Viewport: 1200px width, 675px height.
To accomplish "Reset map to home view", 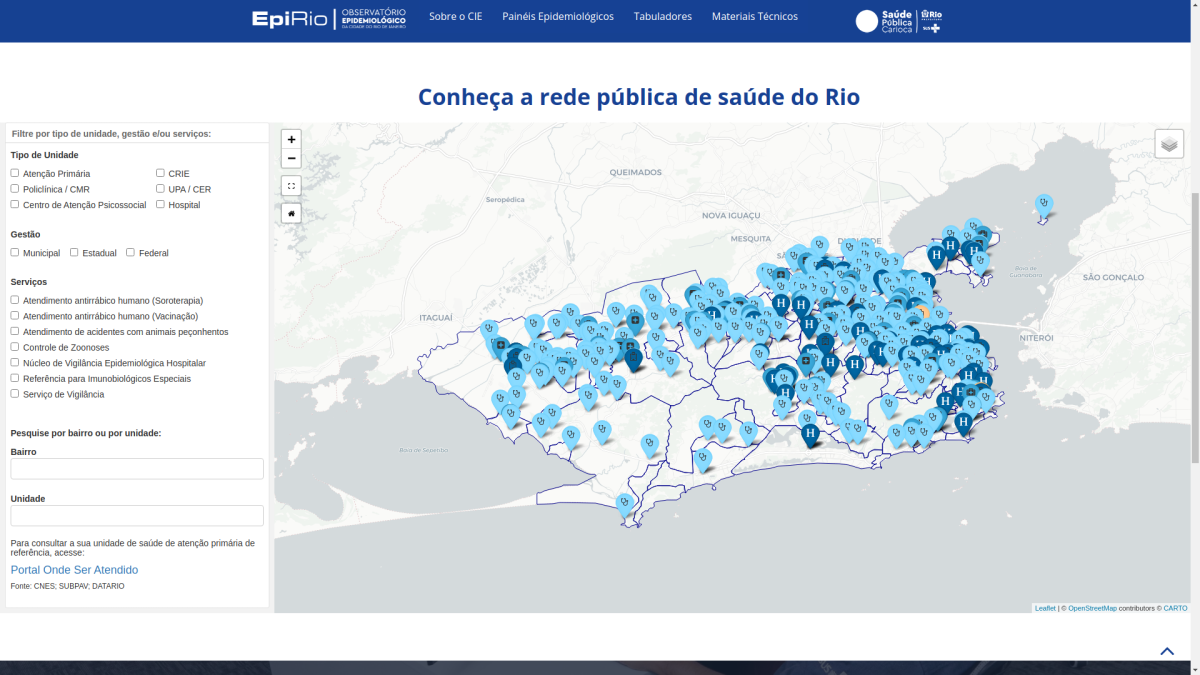I will (x=291, y=213).
